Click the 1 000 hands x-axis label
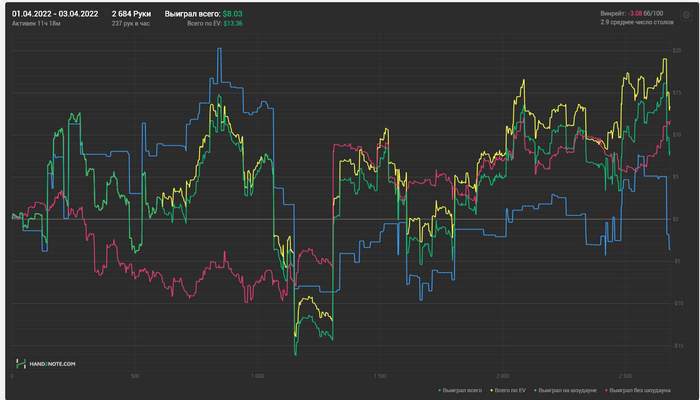The width and height of the screenshot is (700, 400). (x=257, y=376)
